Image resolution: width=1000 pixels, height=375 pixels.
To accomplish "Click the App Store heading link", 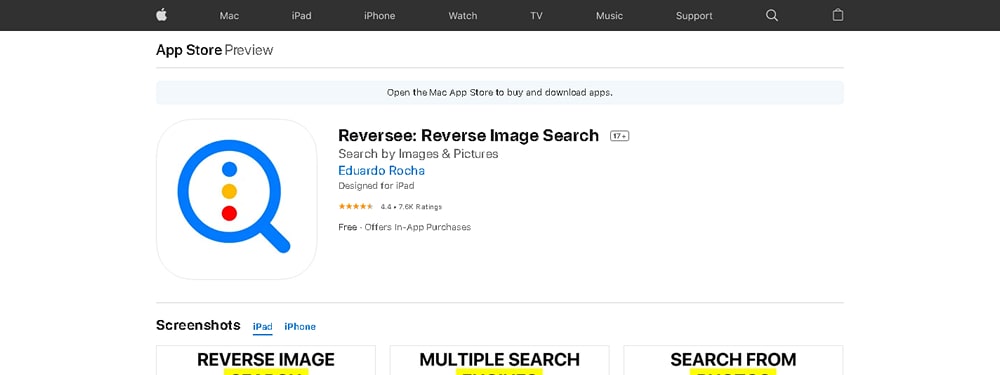I will [x=189, y=50].
